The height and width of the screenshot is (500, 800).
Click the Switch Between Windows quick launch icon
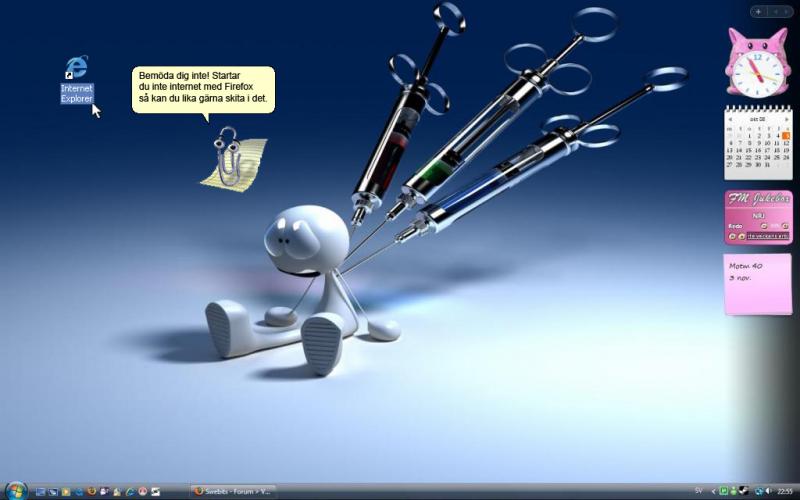tap(53, 492)
